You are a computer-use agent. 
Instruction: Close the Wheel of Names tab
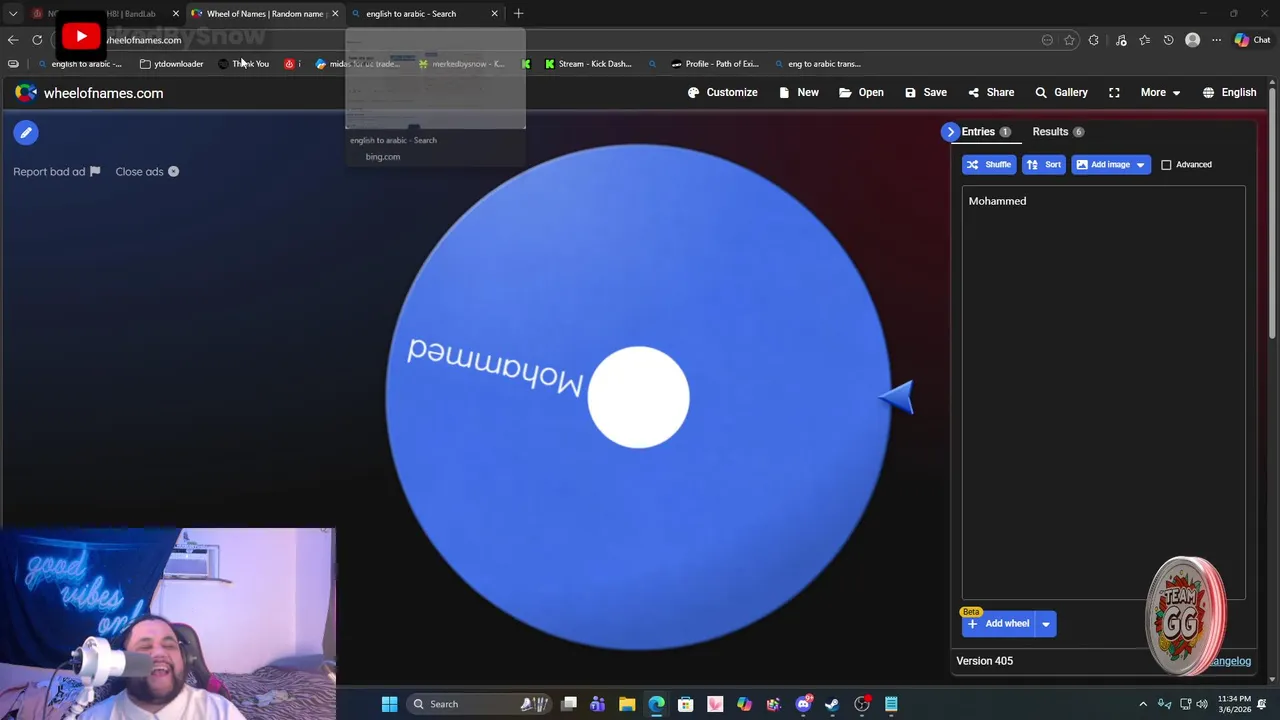(335, 14)
